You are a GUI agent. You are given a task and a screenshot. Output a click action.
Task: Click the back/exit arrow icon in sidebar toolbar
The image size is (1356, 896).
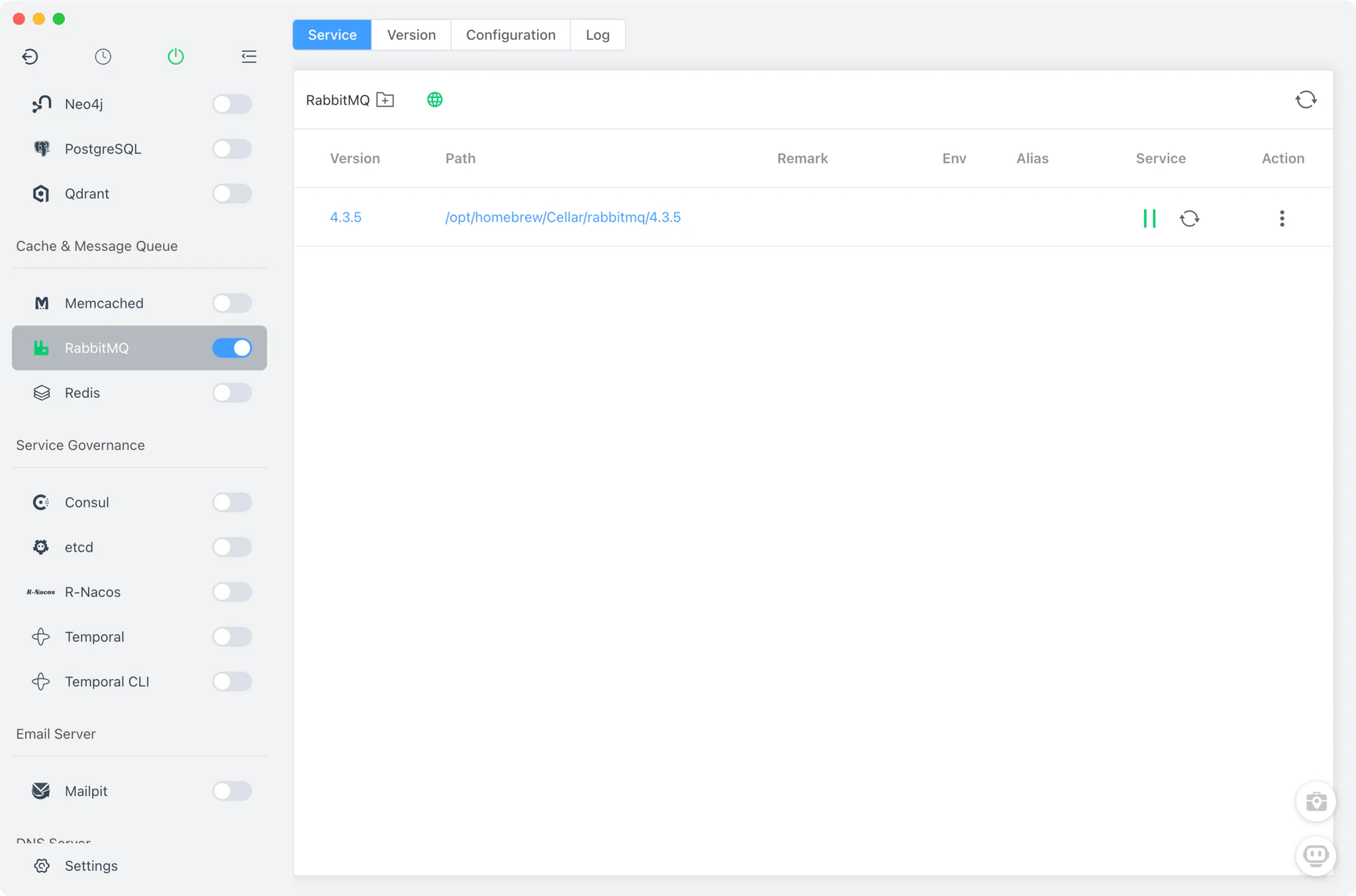coord(30,56)
